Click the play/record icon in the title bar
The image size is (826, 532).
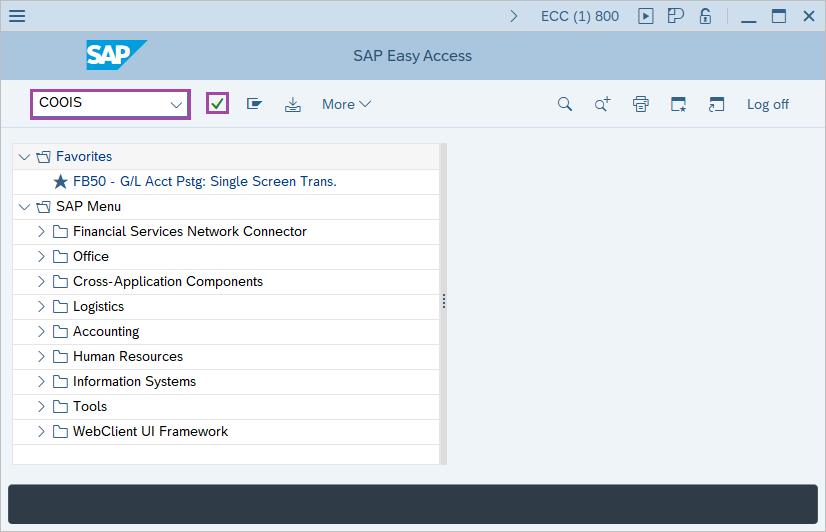[x=645, y=16]
